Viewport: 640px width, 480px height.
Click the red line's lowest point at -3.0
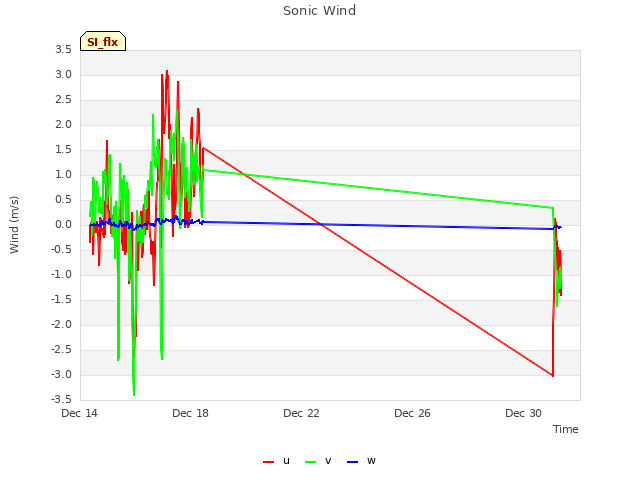553,376
